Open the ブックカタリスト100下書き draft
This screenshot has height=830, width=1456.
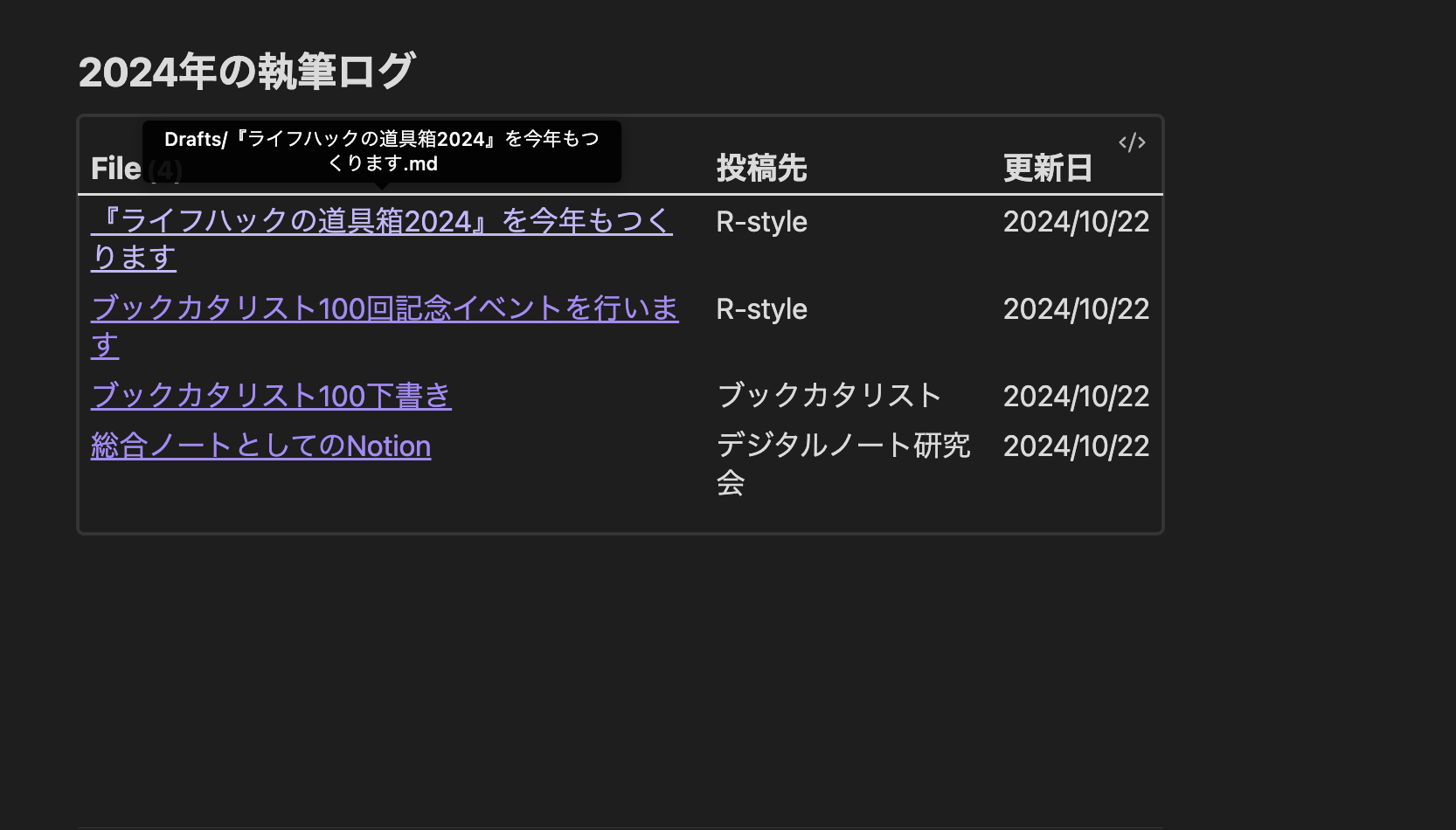point(271,396)
